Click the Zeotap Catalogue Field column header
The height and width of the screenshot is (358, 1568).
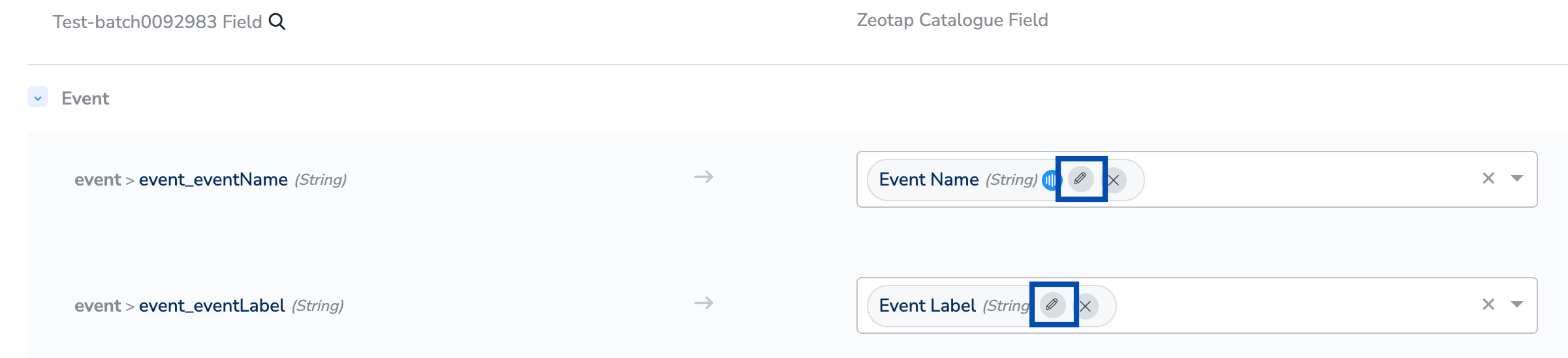pyautogui.click(x=952, y=20)
